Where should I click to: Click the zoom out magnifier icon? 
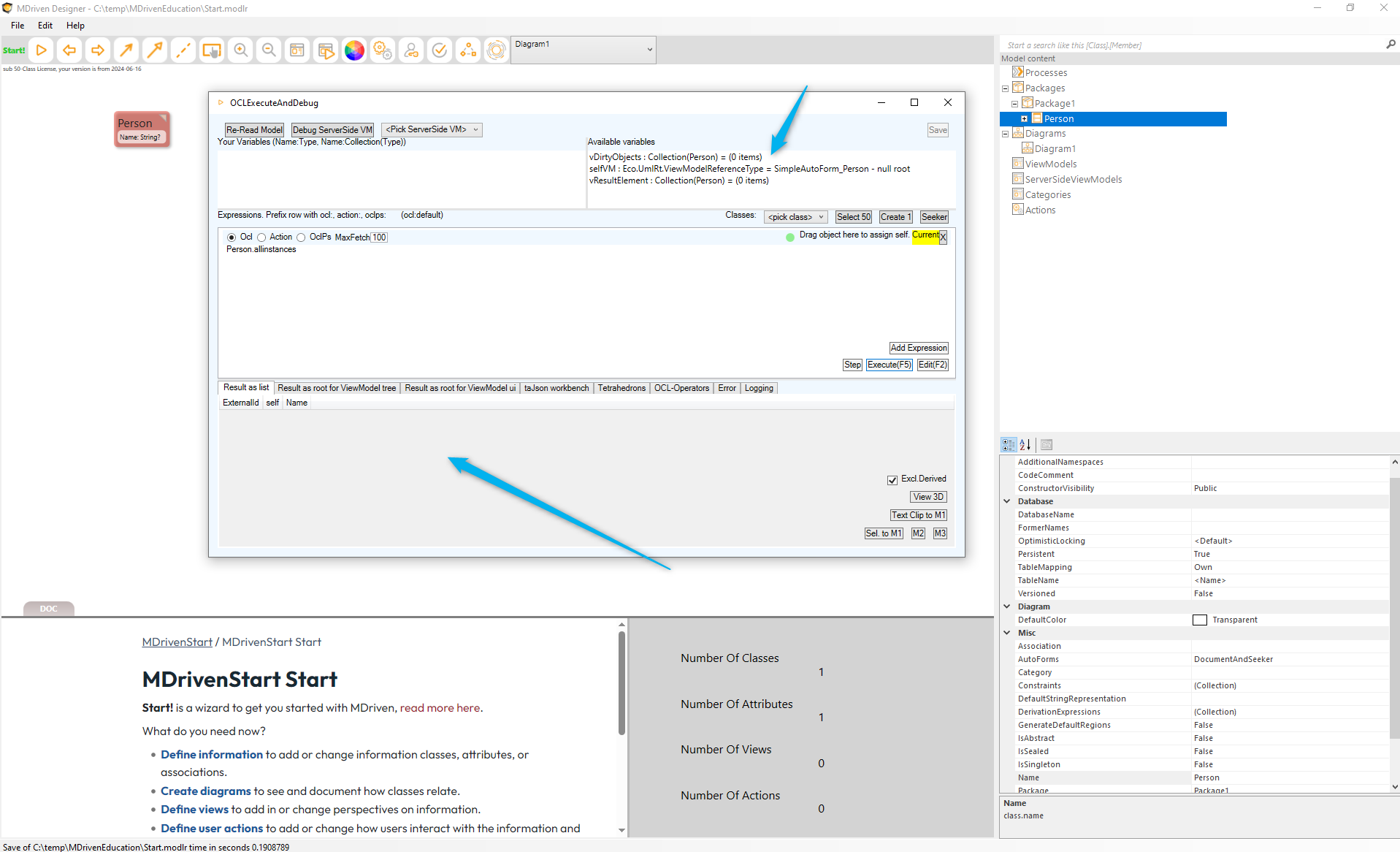[x=269, y=50]
